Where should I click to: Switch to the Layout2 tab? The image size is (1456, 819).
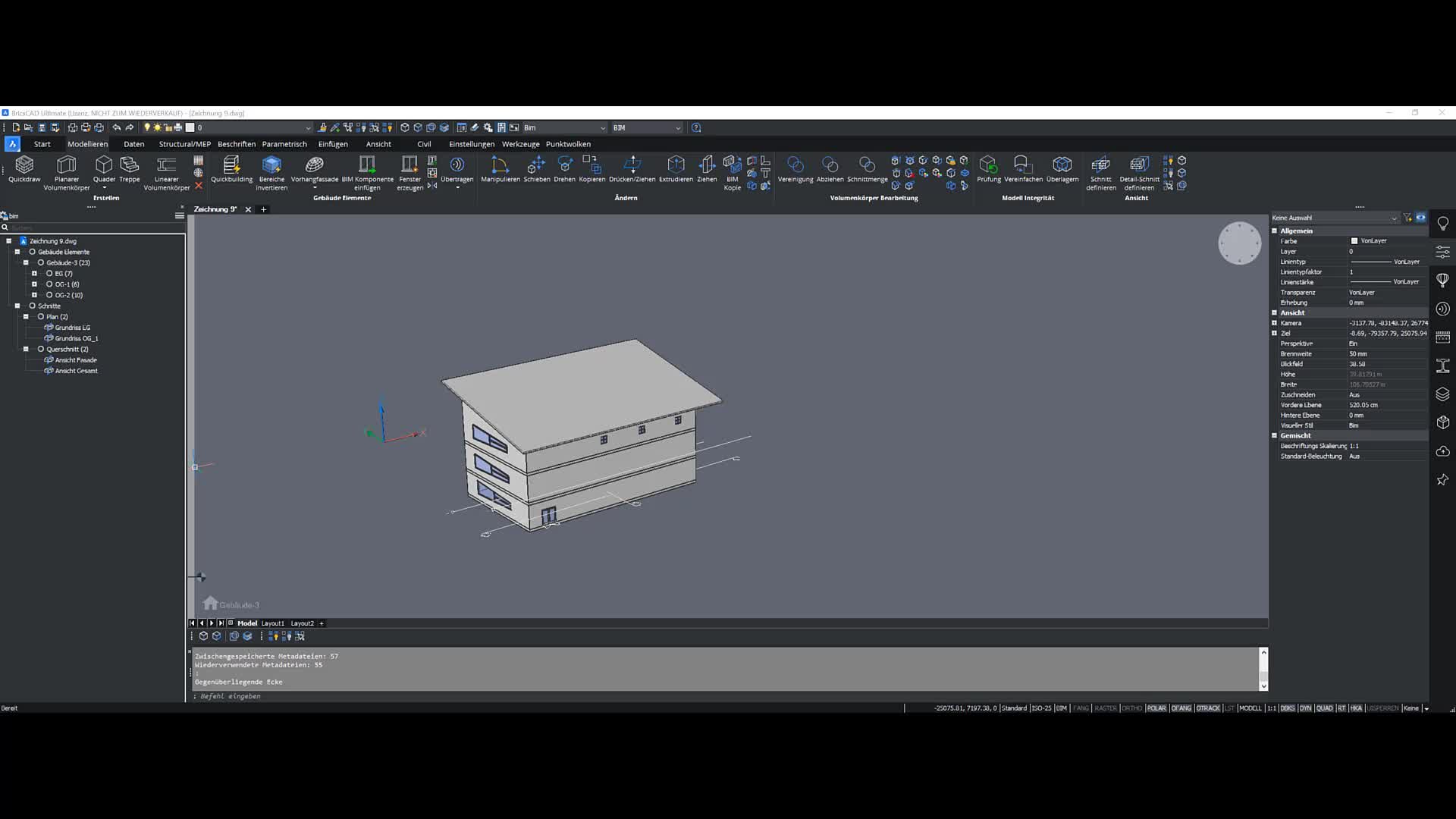click(x=302, y=623)
